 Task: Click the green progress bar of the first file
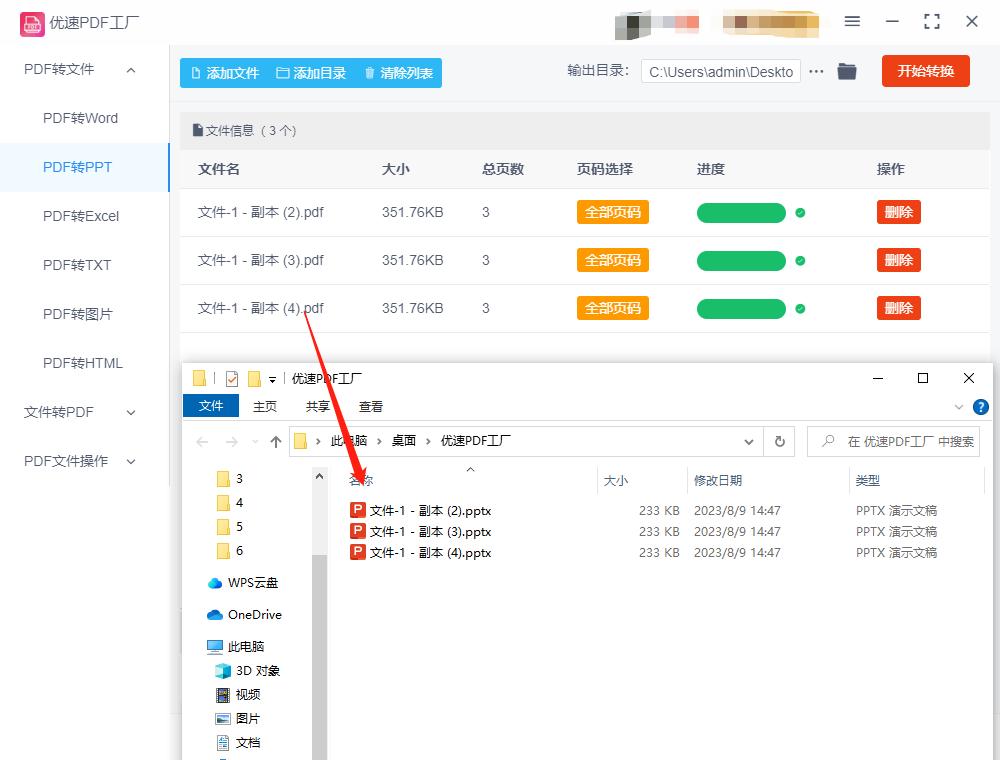741,212
